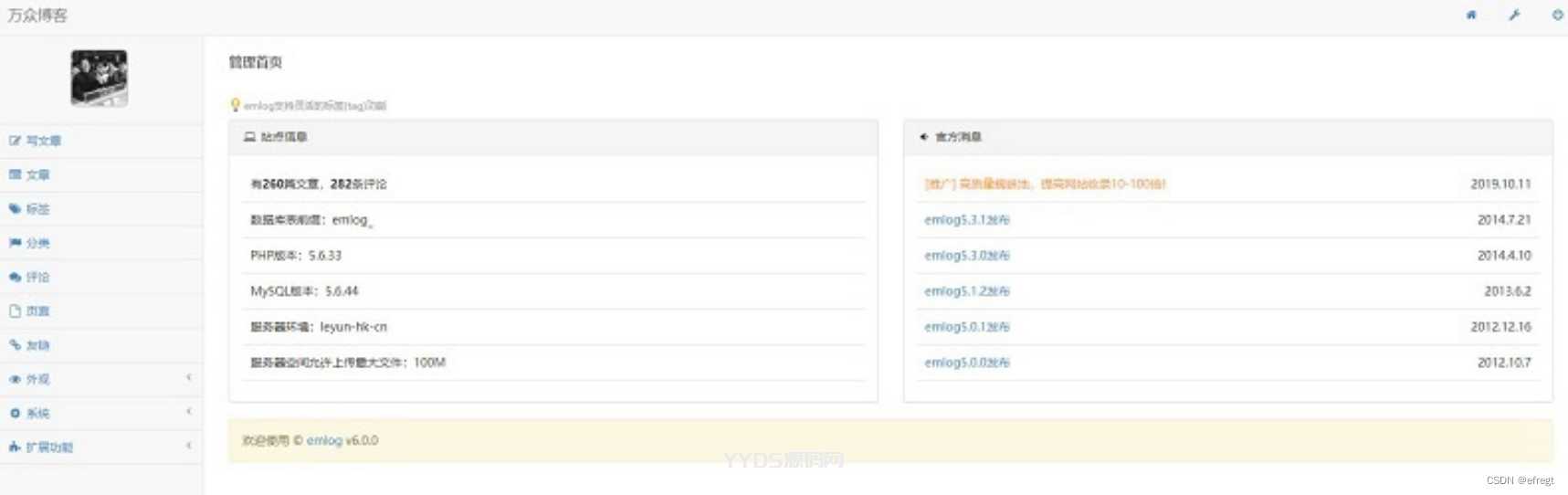1568x495 pixels.
Task: Click the speaker icon in 官方消息 header
Action: [x=924, y=137]
